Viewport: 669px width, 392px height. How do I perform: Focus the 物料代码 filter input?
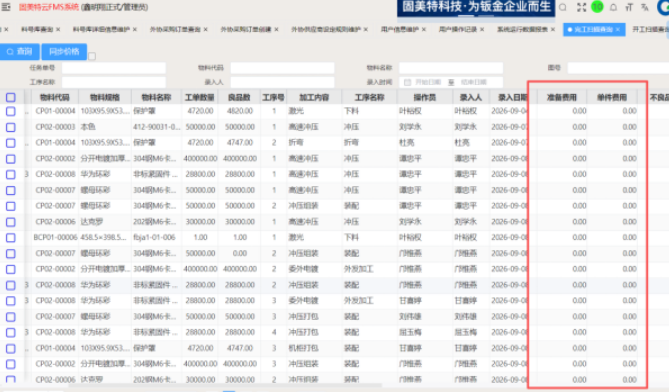[x=282, y=68]
